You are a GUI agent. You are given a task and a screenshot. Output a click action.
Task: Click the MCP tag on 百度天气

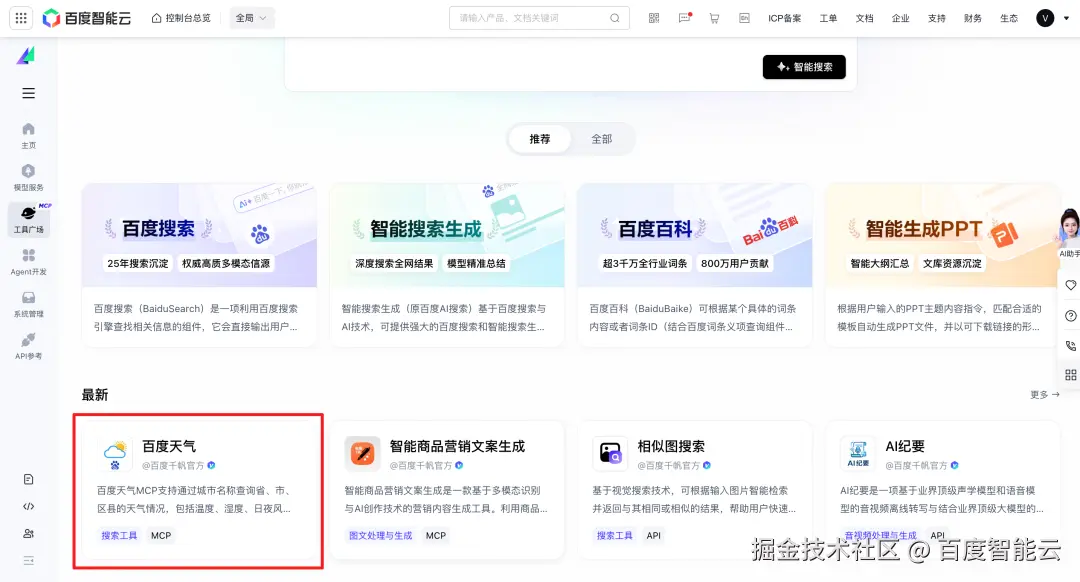pyautogui.click(x=160, y=535)
